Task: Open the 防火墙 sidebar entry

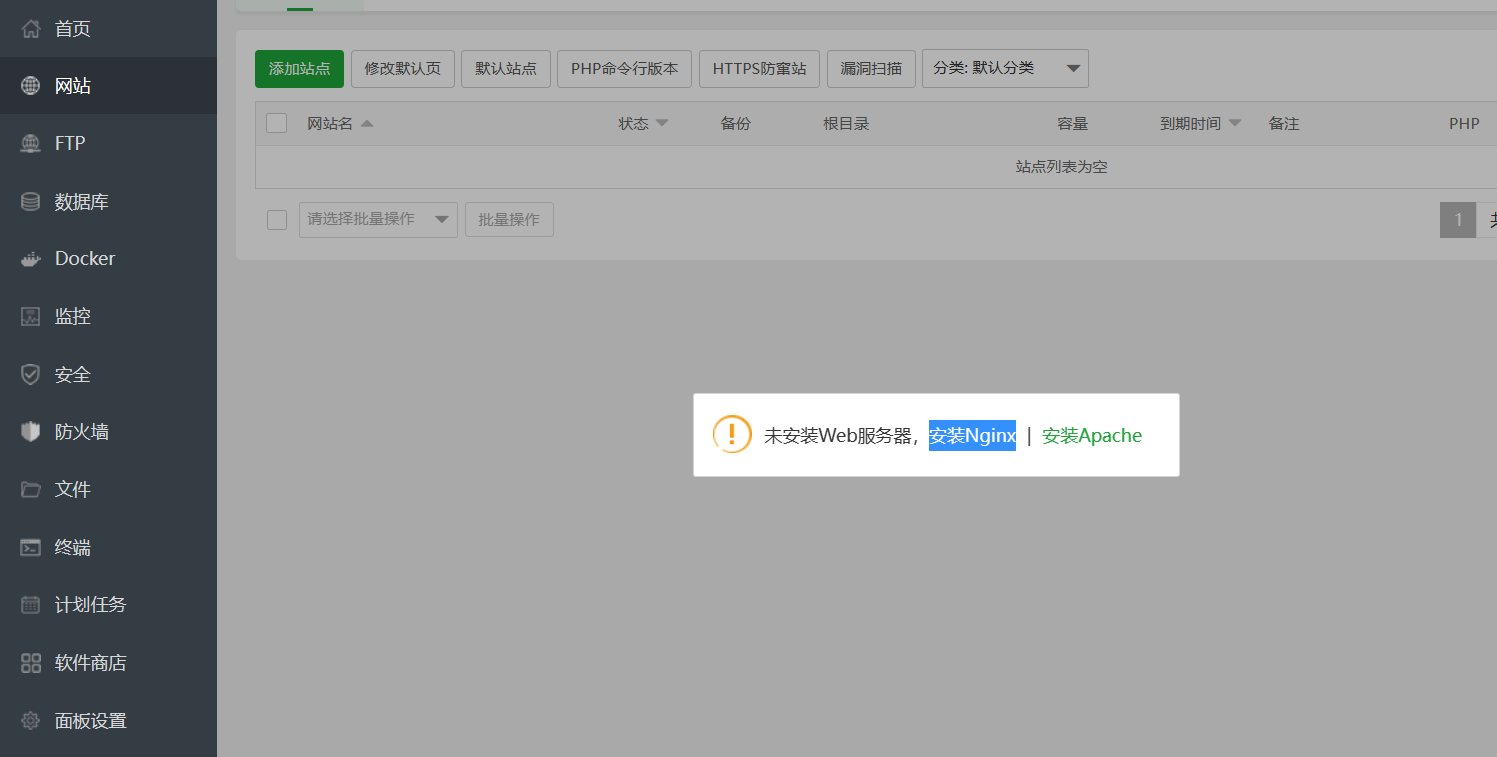Action: [108, 432]
